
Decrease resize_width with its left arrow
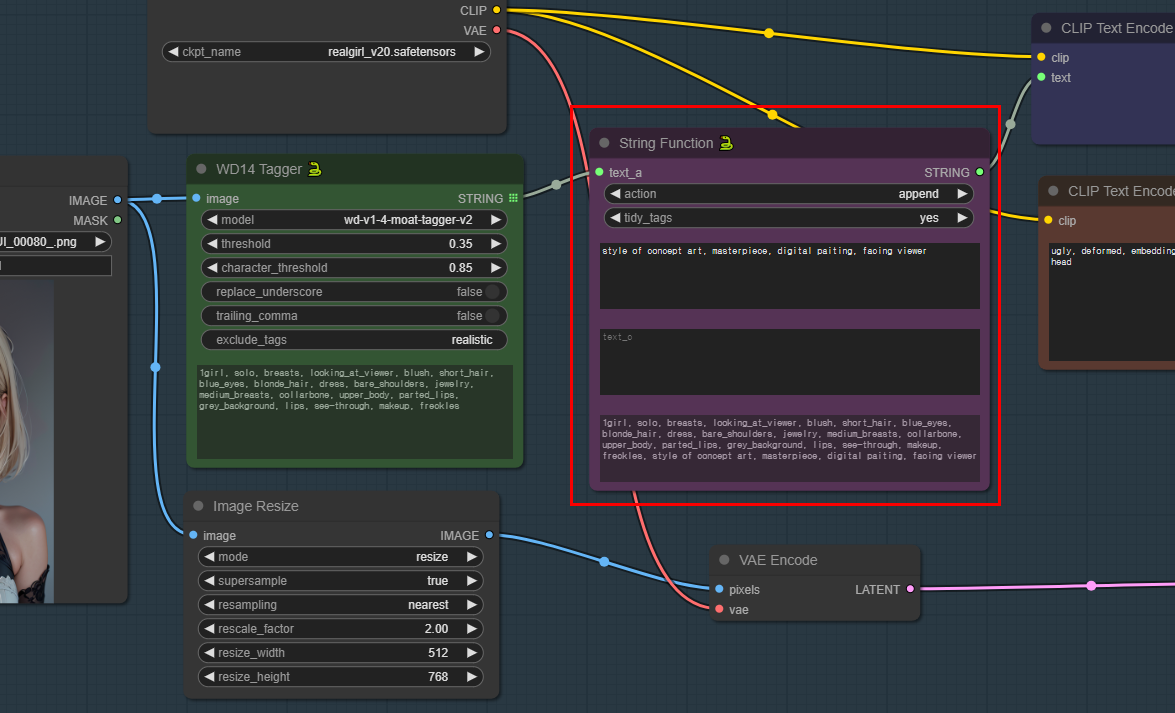point(209,652)
